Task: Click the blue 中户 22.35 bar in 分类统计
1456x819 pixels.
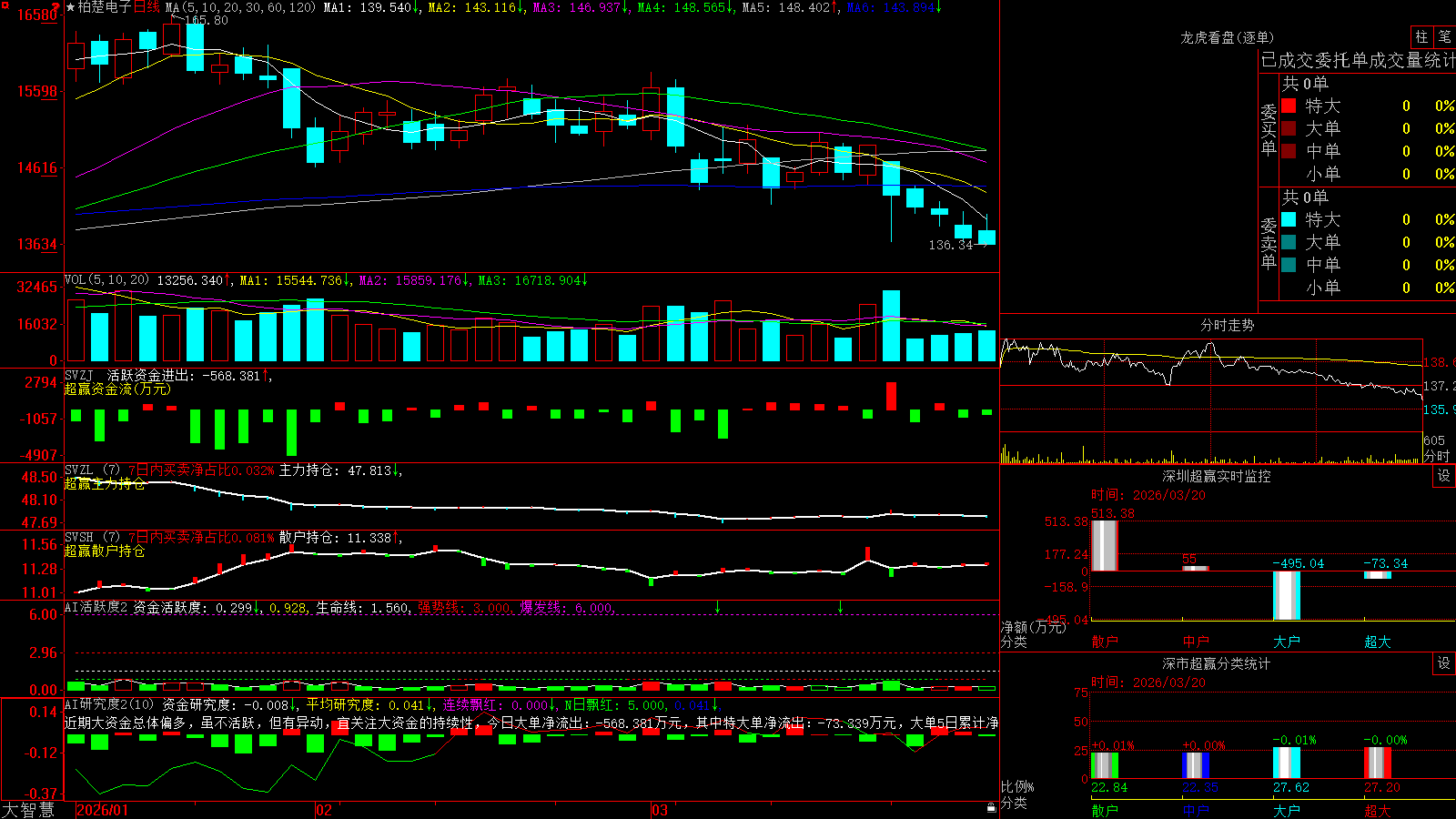Action: (1196, 765)
